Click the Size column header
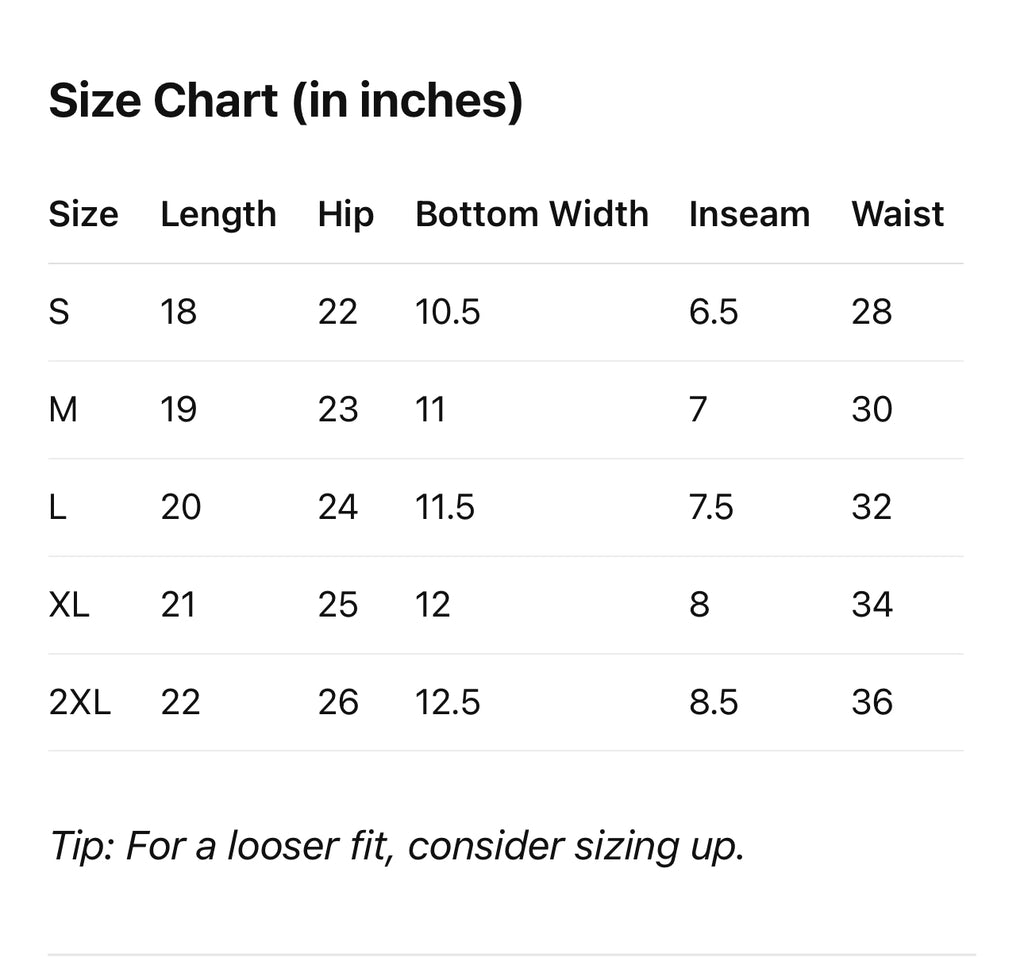Image resolution: width=1024 pixels, height=957 pixels. coord(83,214)
